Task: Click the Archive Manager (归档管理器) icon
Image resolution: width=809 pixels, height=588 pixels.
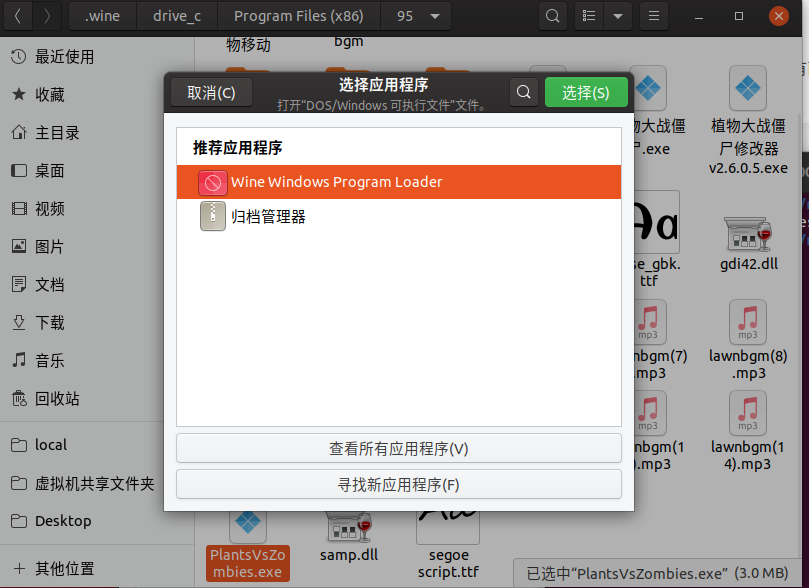Action: (213, 216)
